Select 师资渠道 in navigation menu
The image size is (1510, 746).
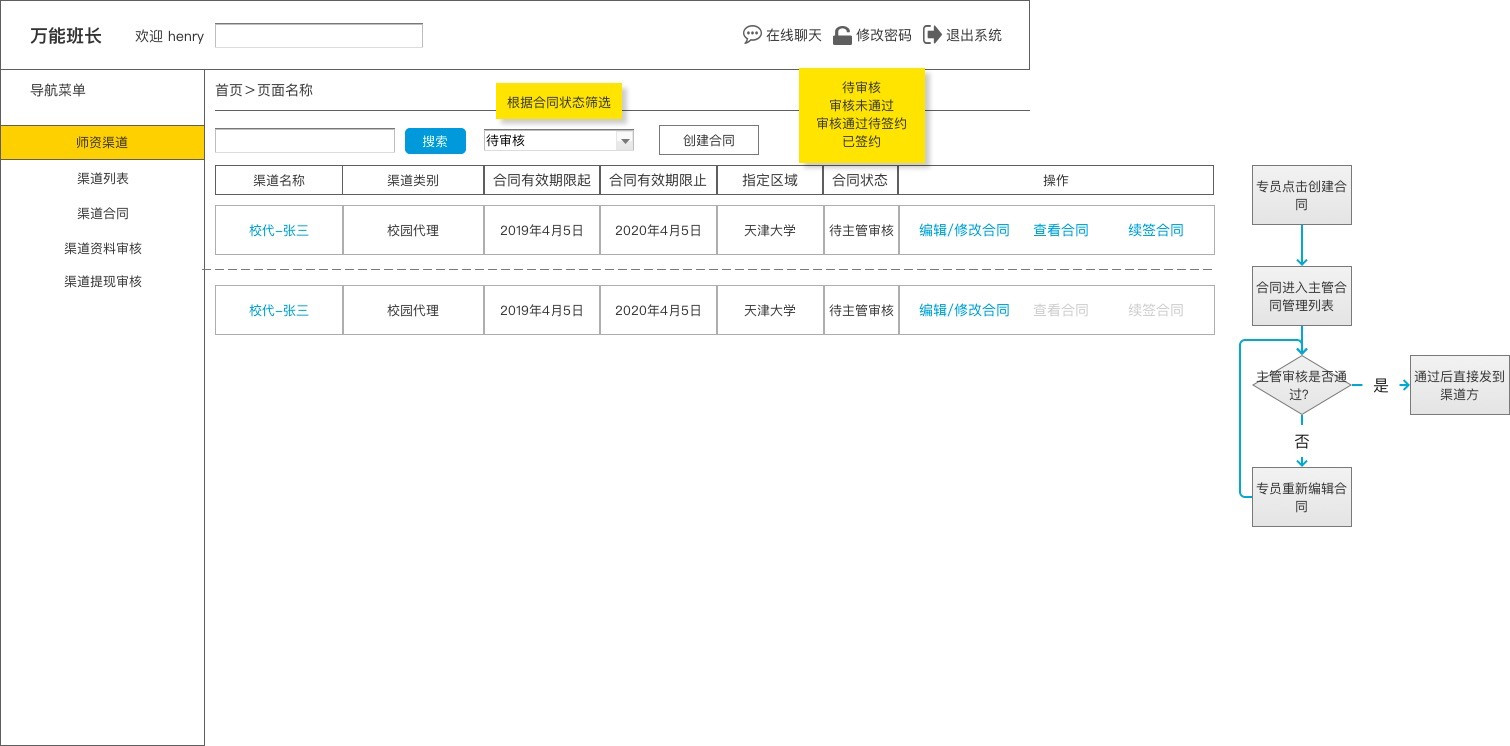tap(102, 142)
